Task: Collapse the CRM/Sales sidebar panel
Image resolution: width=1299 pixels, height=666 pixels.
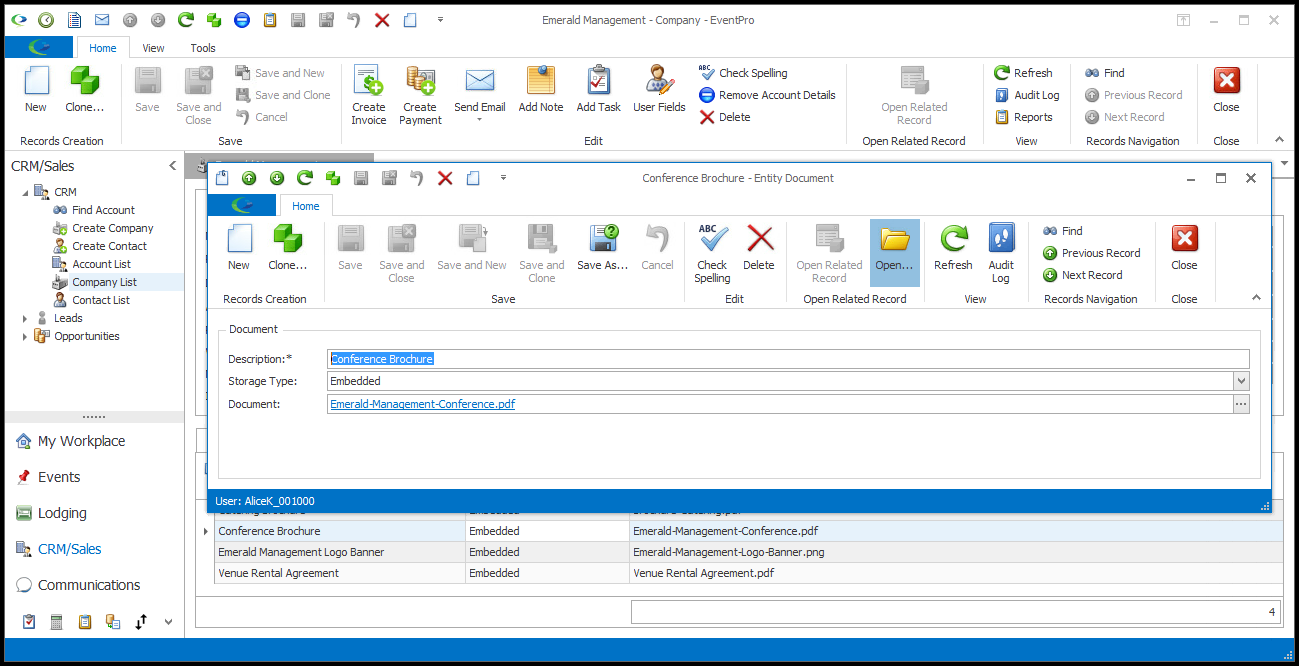Action: click(172, 166)
